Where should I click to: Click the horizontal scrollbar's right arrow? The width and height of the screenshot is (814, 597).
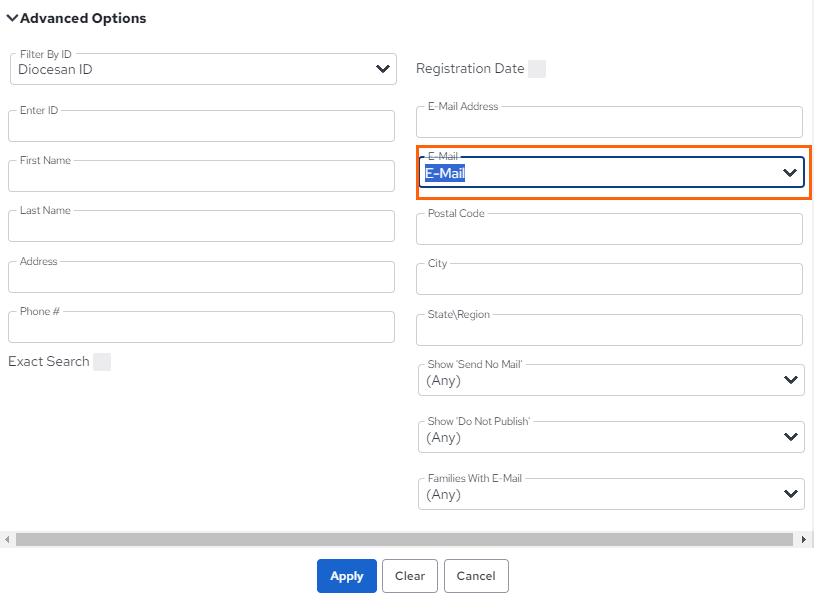[804, 539]
